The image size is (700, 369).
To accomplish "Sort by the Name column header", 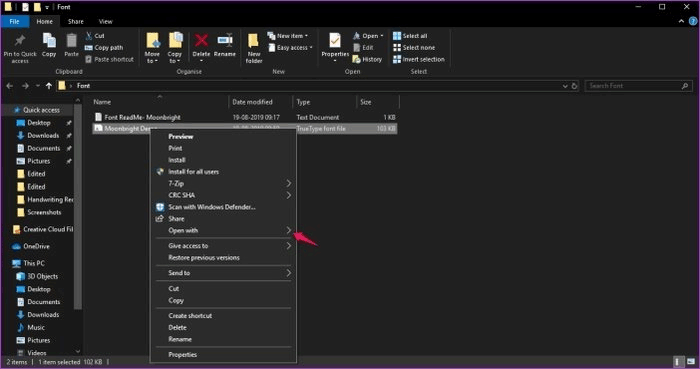I will (102, 102).
